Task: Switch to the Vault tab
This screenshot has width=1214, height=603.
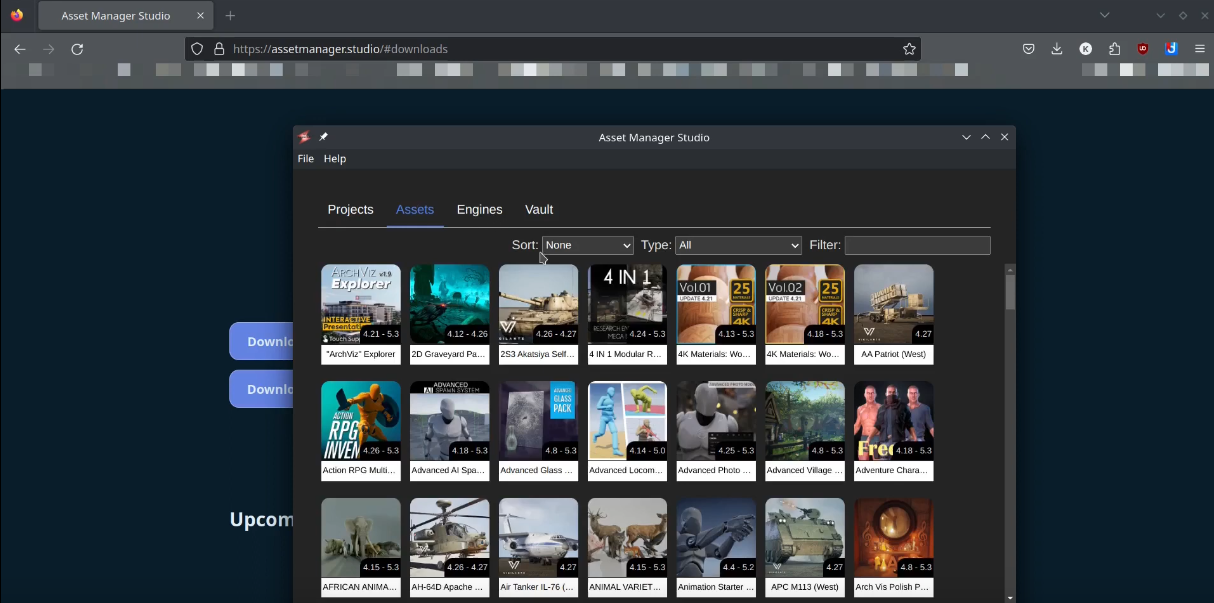Action: pos(539,210)
